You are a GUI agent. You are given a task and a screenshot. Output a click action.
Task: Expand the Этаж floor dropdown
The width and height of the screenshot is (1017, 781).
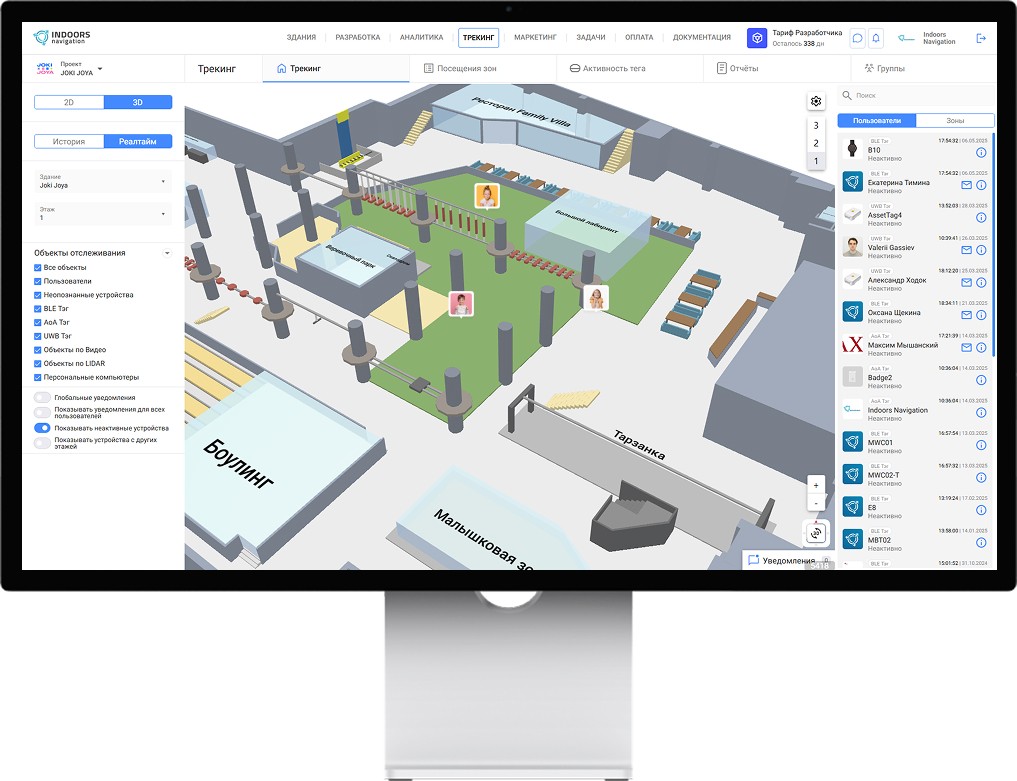point(102,213)
